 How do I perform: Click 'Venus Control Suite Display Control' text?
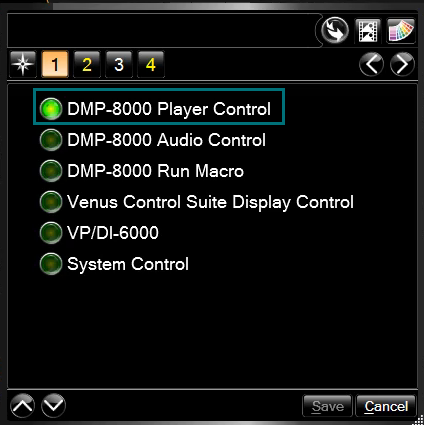coord(210,202)
